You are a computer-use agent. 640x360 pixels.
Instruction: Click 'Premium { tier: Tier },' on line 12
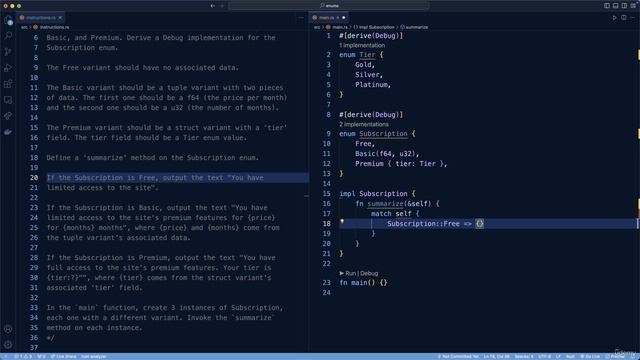[x=401, y=164]
